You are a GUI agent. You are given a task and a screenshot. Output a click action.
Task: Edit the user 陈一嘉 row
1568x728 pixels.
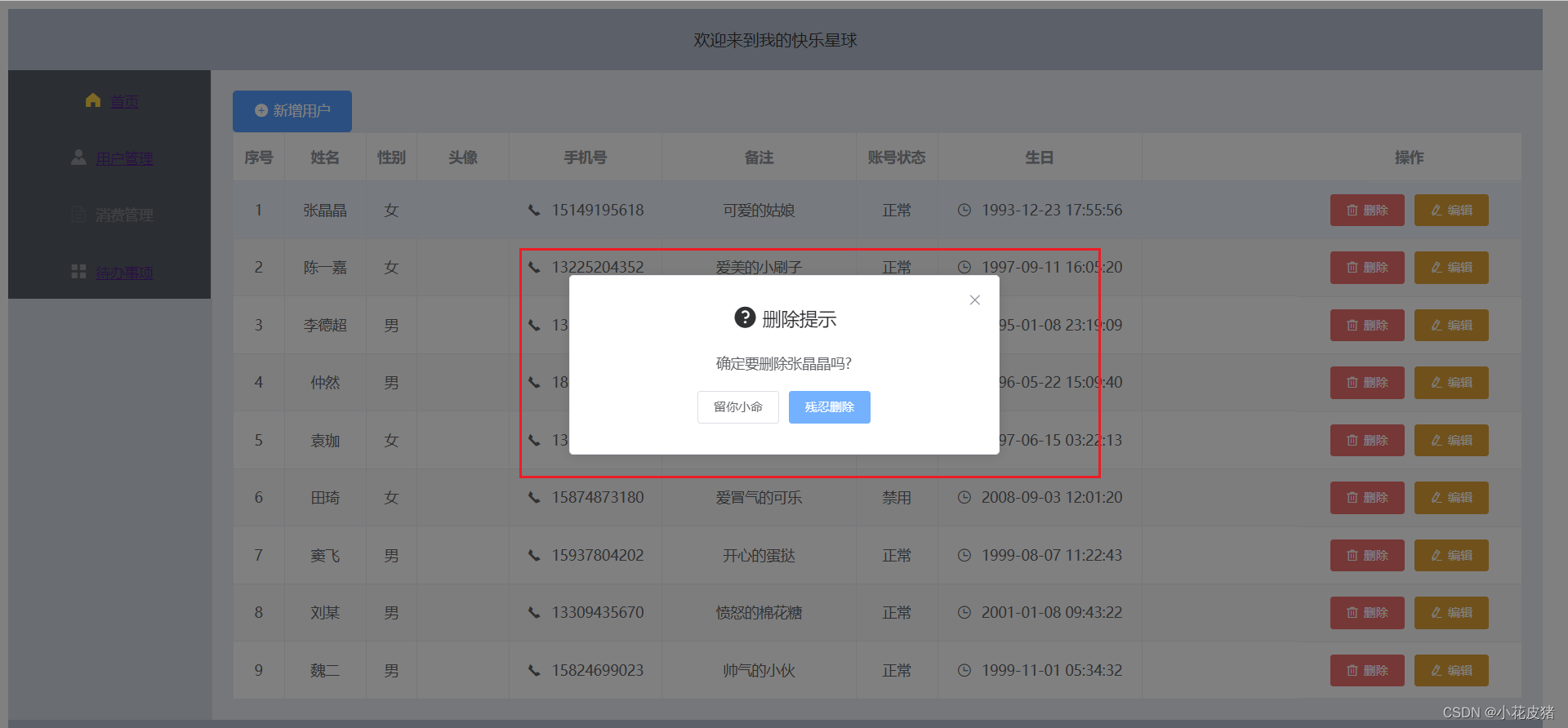(1451, 268)
